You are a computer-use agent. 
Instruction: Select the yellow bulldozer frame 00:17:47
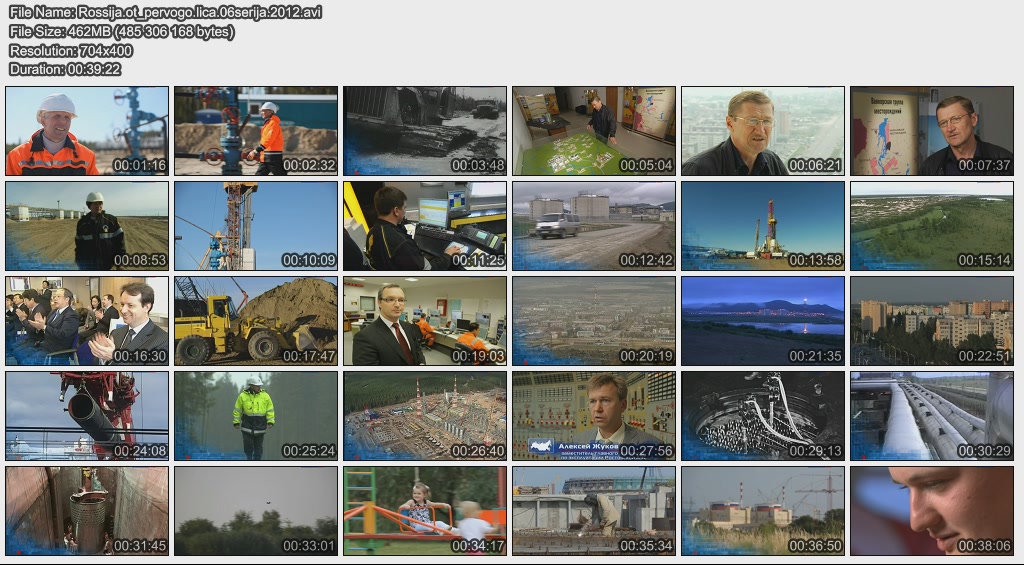coord(256,321)
